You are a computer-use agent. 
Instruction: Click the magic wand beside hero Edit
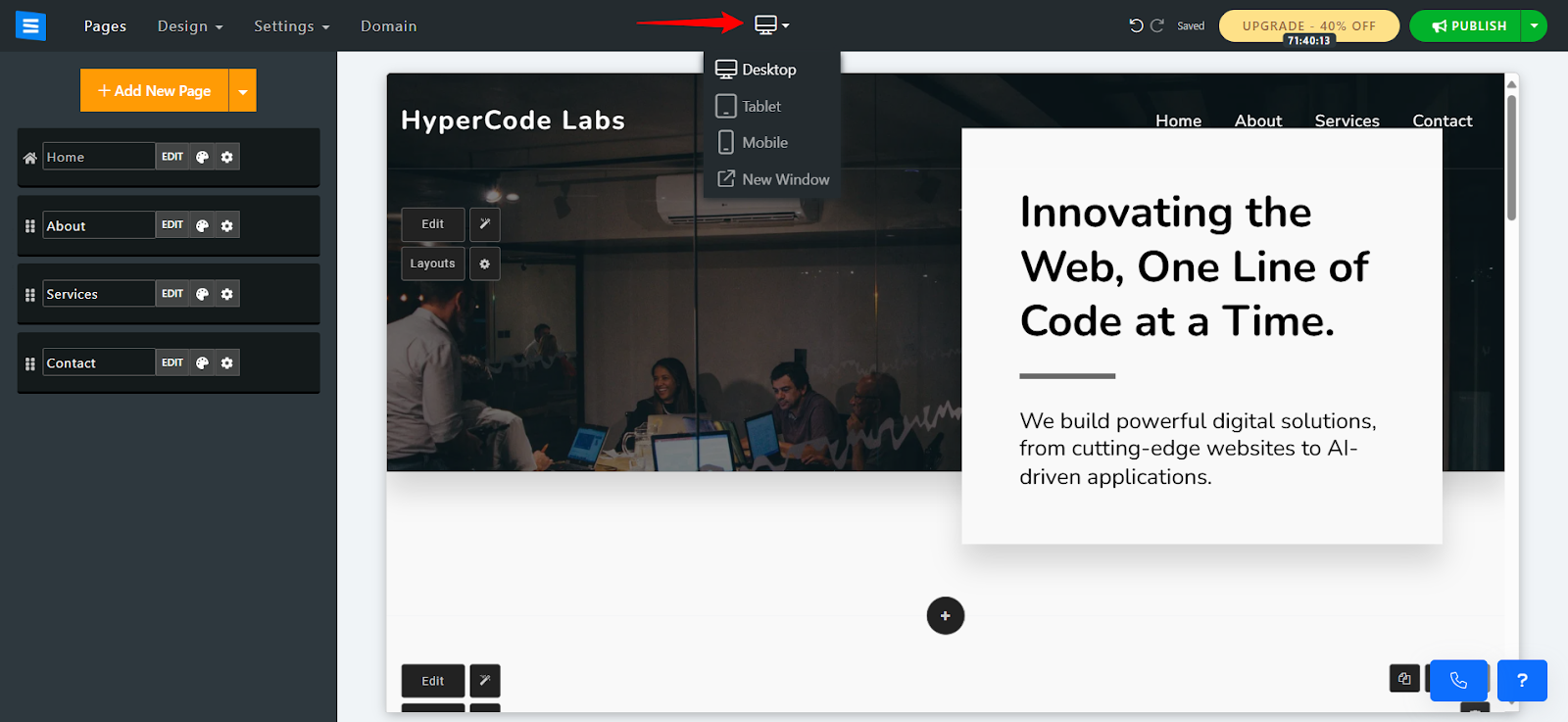[x=485, y=224]
